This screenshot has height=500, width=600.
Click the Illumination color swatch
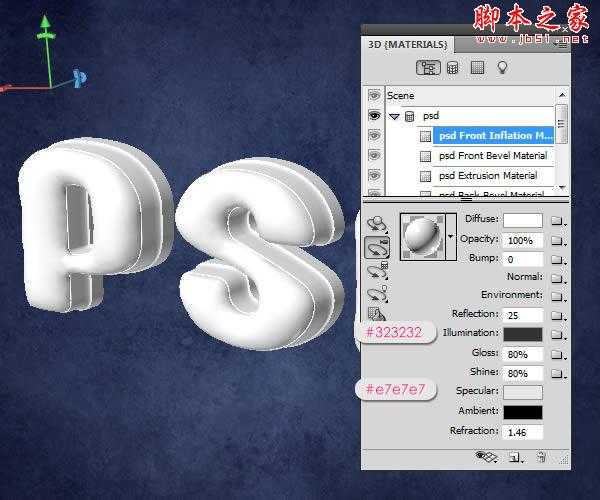[523, 334]
